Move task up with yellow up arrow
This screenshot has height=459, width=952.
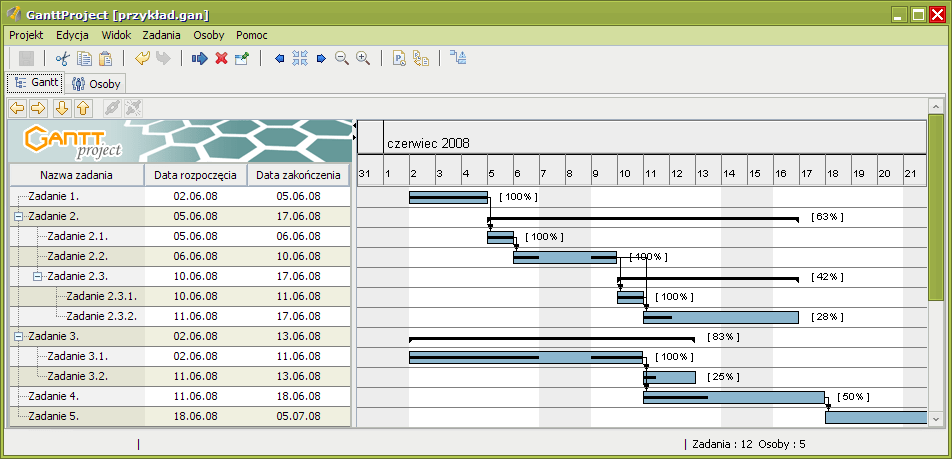[x=83, y=108]
